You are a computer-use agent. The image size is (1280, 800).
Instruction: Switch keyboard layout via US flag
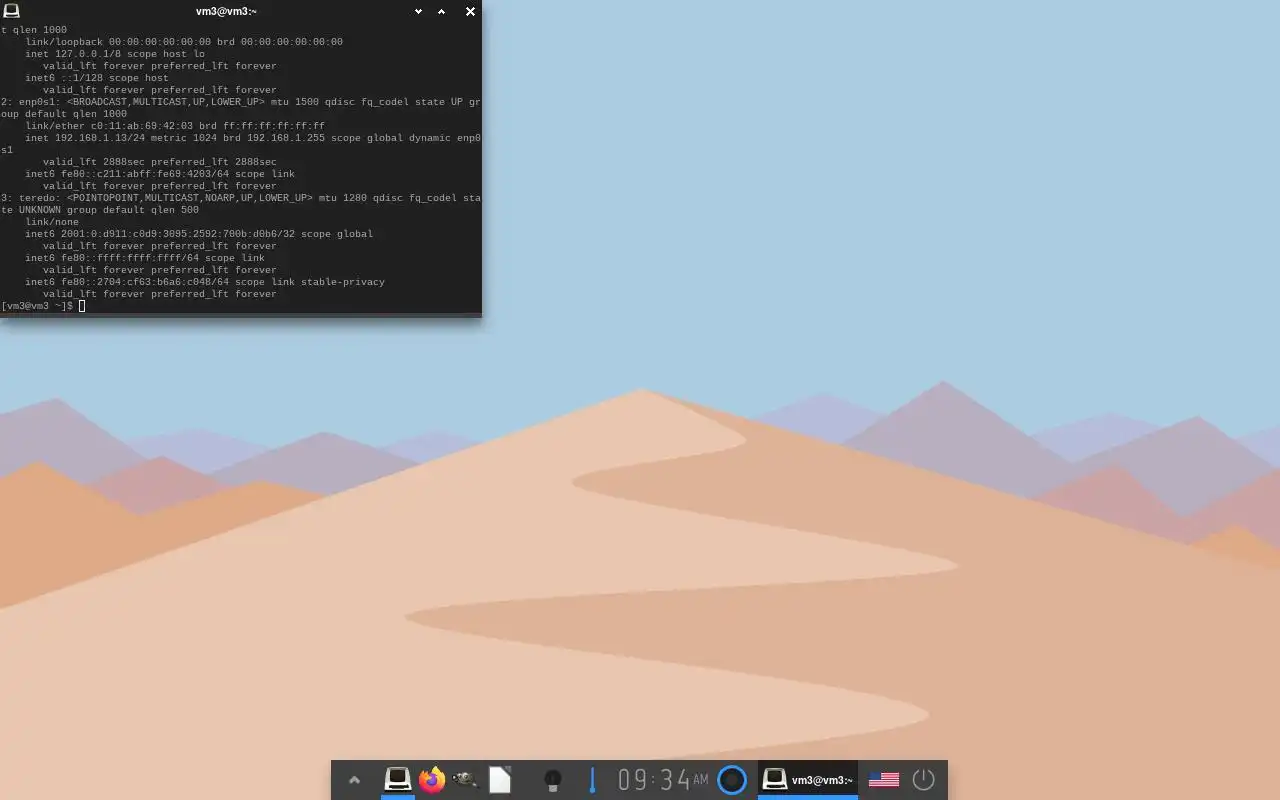(x=884, y=780)
